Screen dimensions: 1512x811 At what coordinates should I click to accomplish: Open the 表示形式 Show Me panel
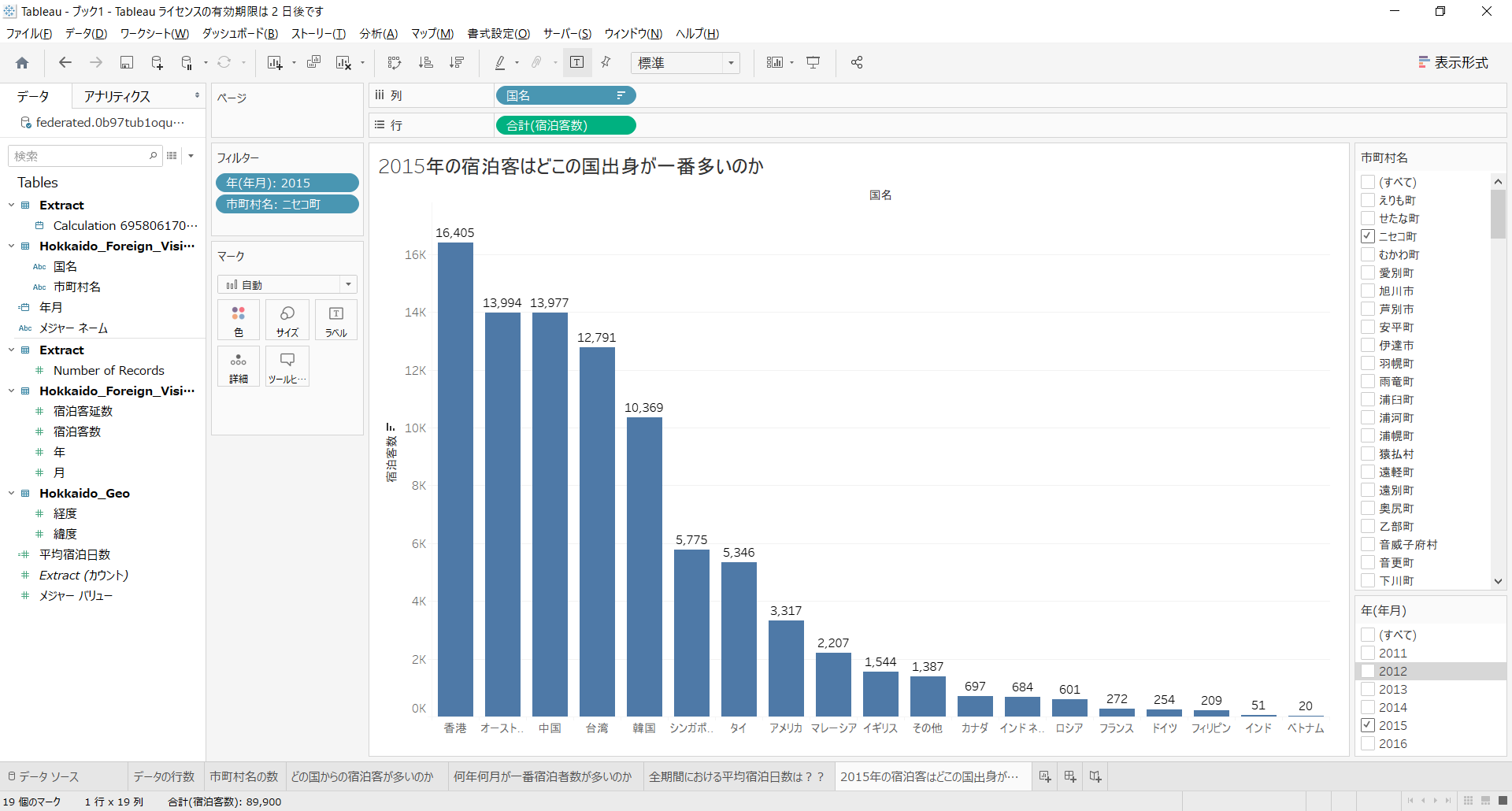point(1453,63)
